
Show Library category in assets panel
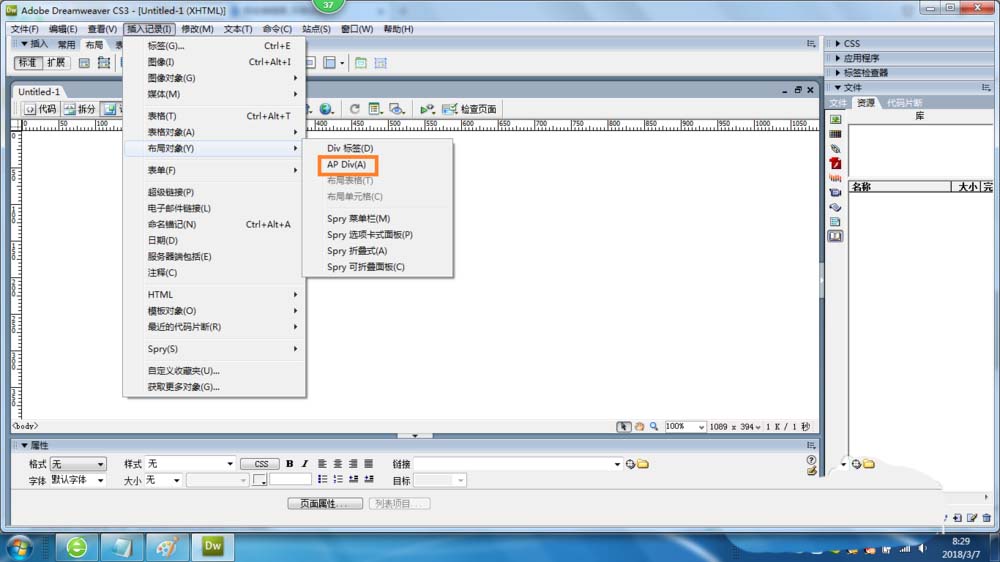pos(835,236)
